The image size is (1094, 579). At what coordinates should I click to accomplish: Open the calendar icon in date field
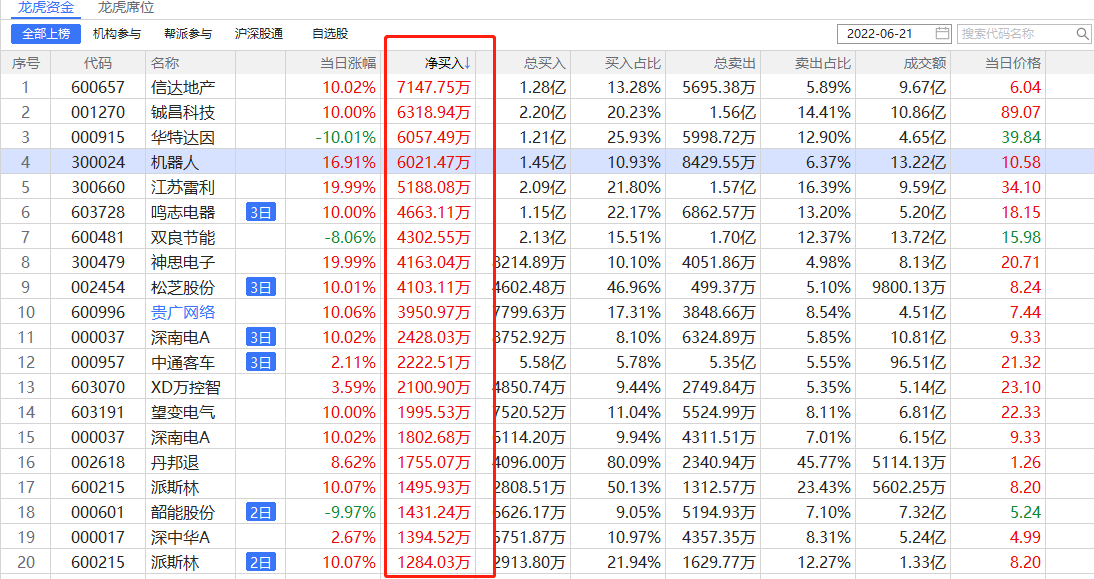(x=942, y=33)
